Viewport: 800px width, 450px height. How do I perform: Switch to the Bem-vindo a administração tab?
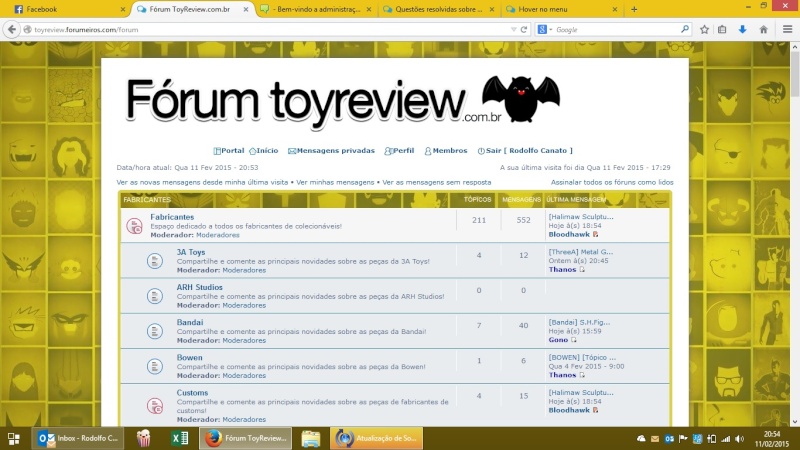316,9
